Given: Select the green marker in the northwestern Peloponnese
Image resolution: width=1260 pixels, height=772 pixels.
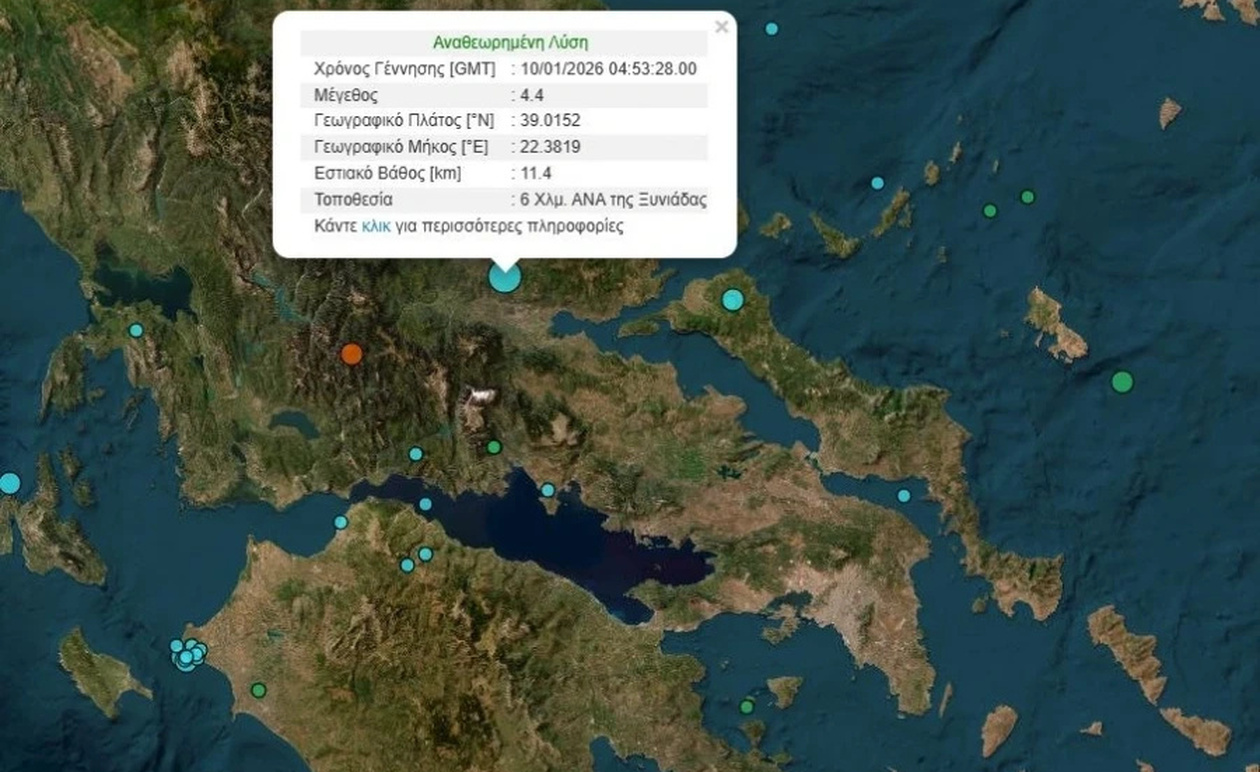Looking at the screenshot, I should pos(259,690).
